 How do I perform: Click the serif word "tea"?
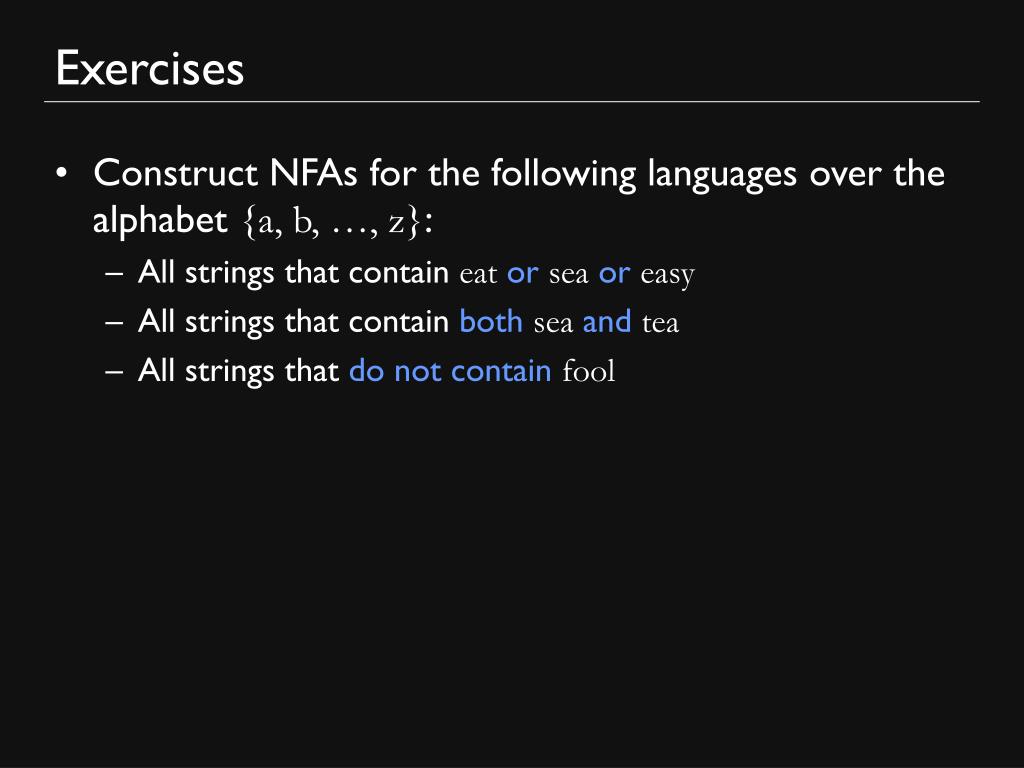[660, 323]
